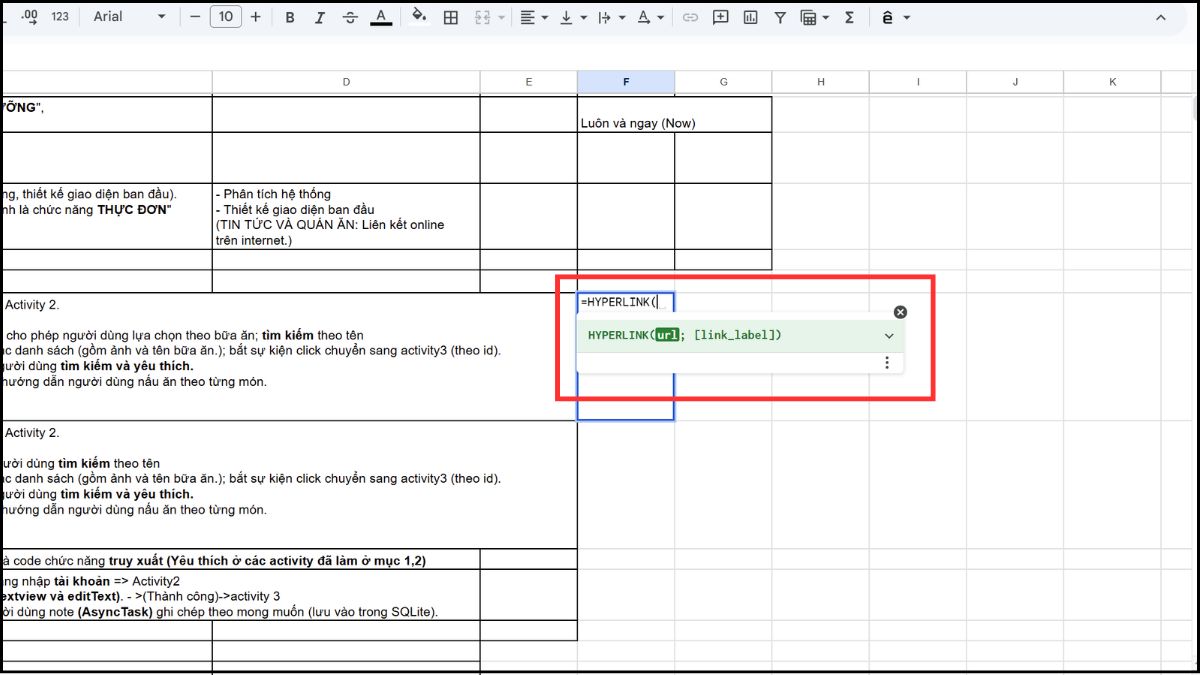The image size is (1200, 675).
Task: Expand the HYPERLINK formula help details
Action: pos(888,336)
